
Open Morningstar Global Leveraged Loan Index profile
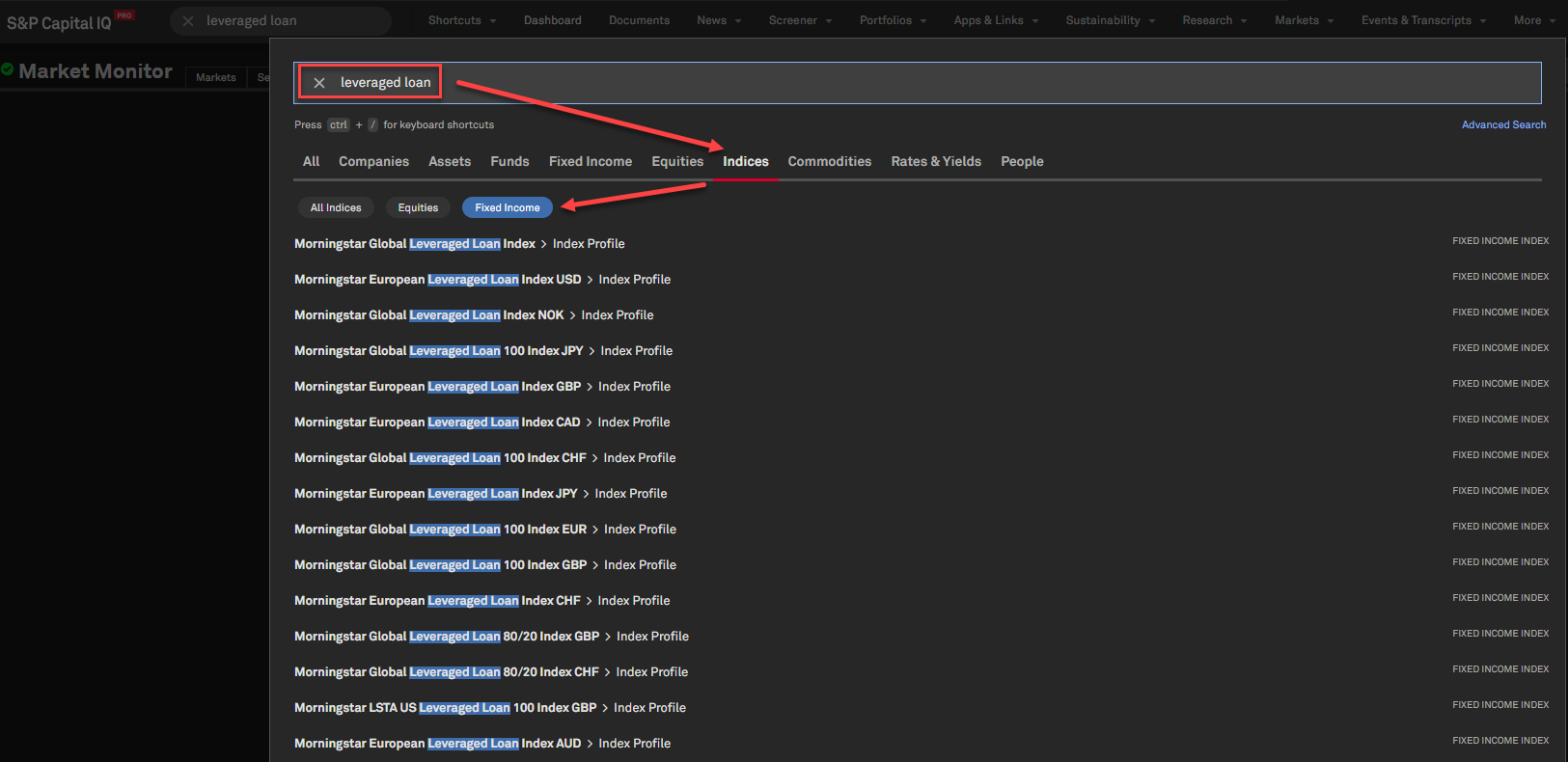tap(459, 244)
